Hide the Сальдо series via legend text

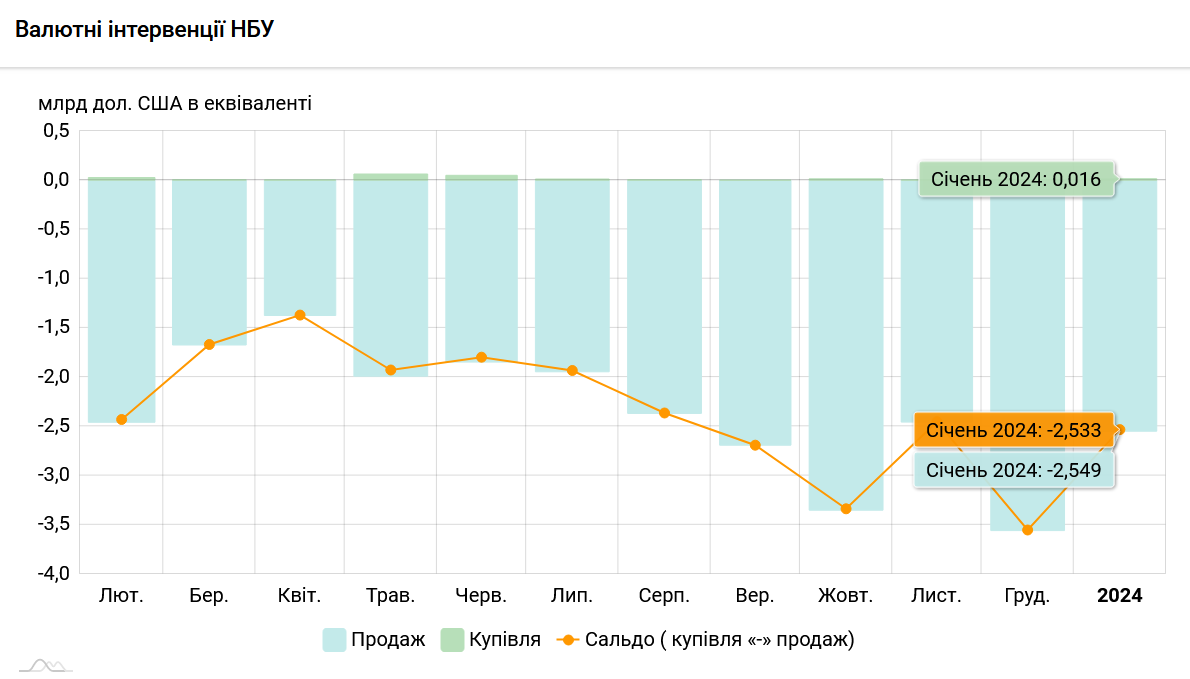[x=719, y=640]
